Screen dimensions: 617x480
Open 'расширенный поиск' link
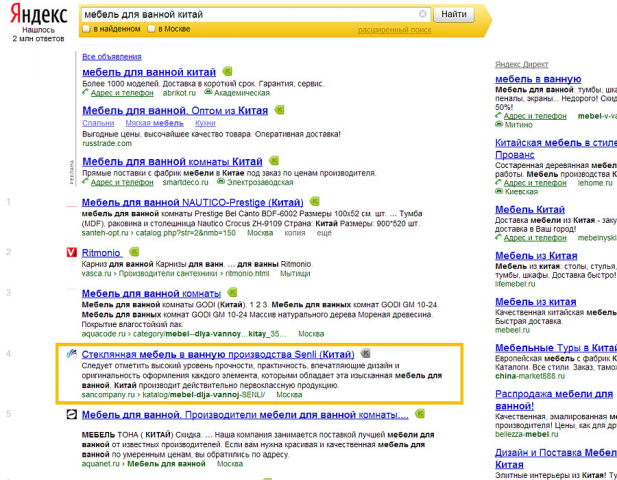[x=394, y=30]
